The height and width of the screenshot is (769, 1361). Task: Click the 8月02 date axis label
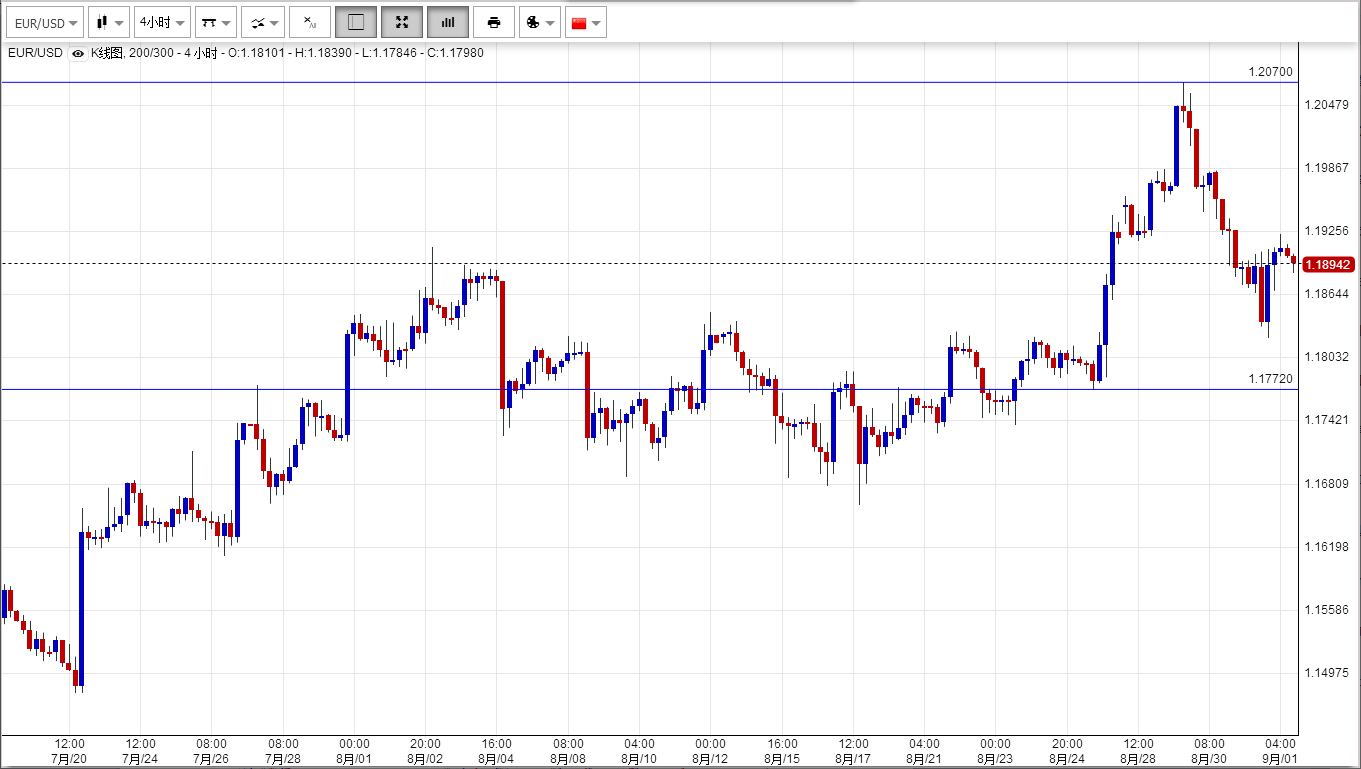426,759
